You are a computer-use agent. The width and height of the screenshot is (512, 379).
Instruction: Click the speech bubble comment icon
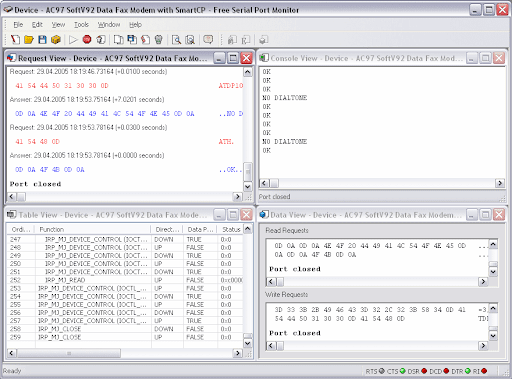[x=208, y=40]
